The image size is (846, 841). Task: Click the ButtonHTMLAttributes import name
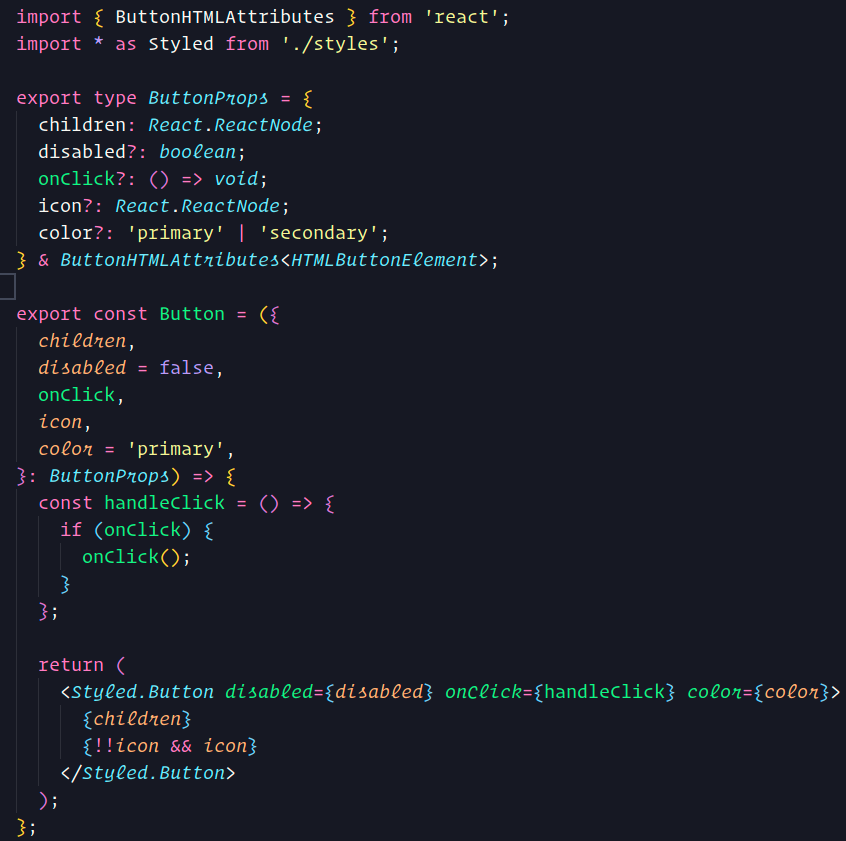[x=224, y=17]
